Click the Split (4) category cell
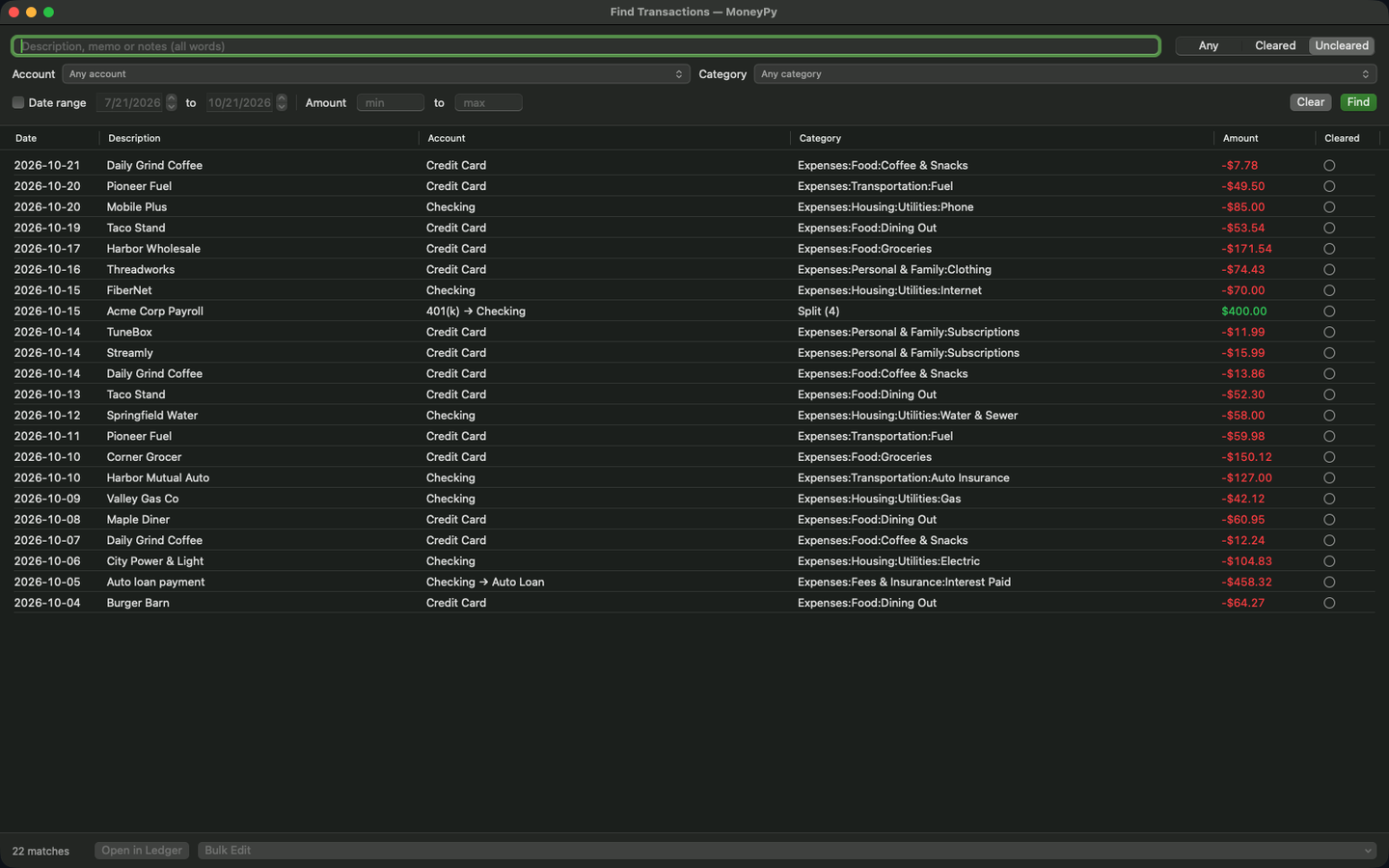This screenshot has width=1389, height=868. pyautogui.click(x=818, y=312)
